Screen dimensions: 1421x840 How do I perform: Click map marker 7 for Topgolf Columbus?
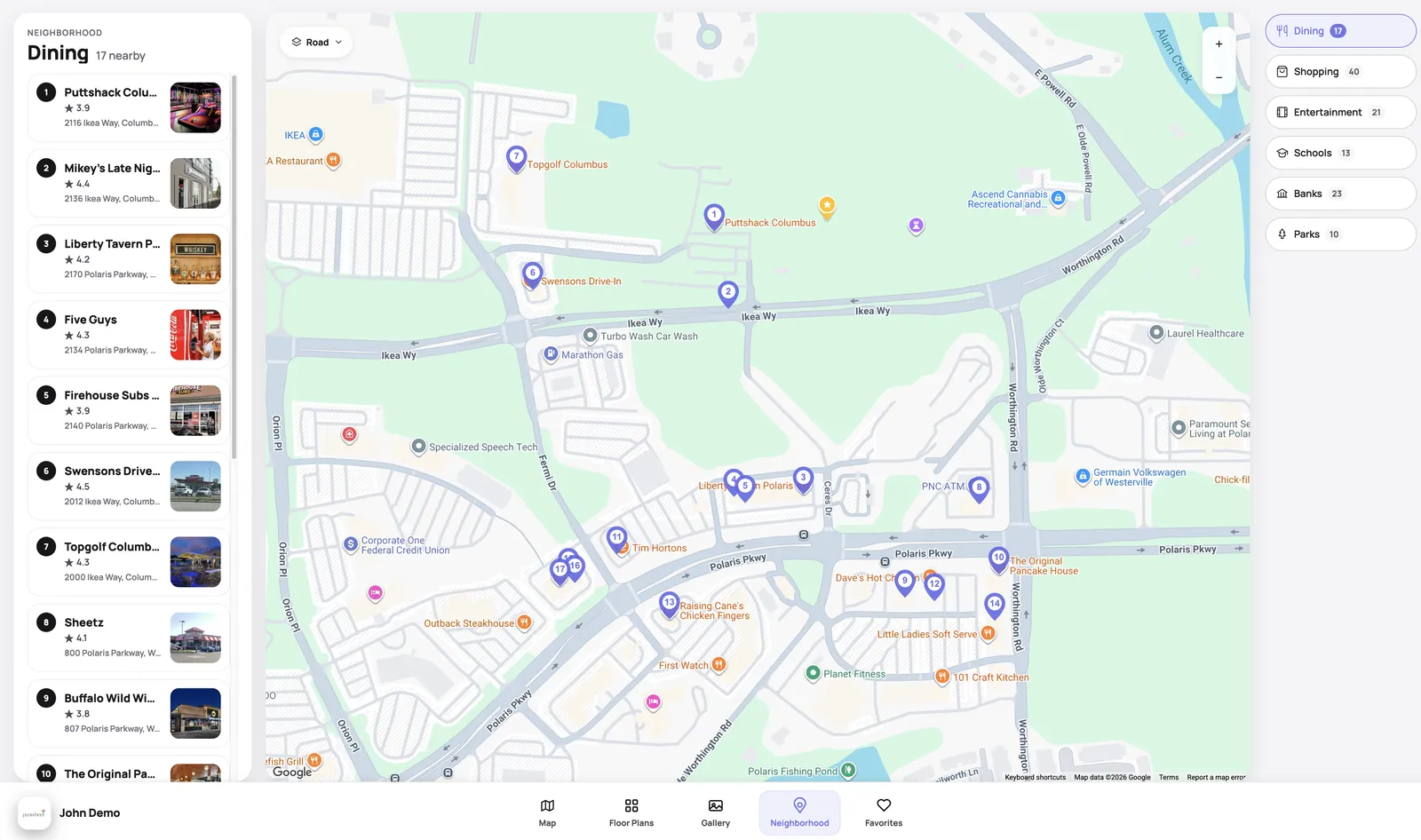tap(516, 158)
